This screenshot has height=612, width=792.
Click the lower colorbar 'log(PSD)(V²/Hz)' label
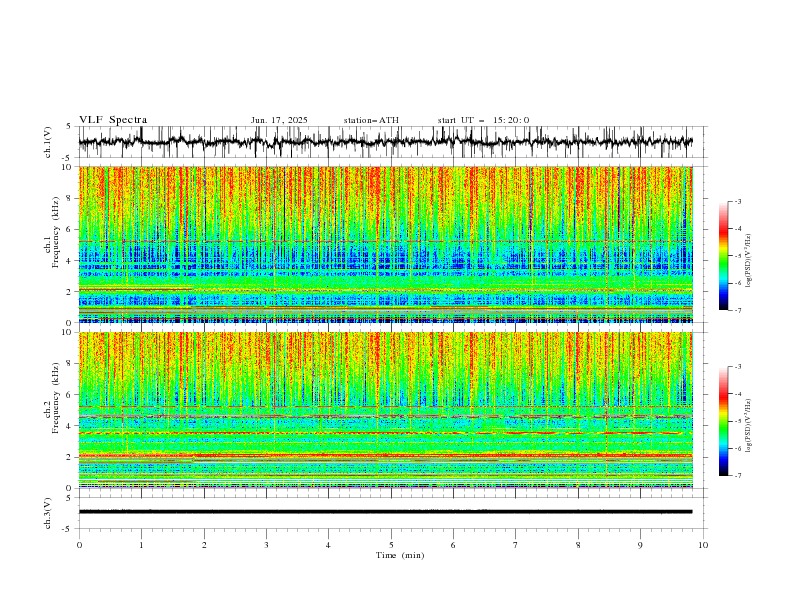749,425
